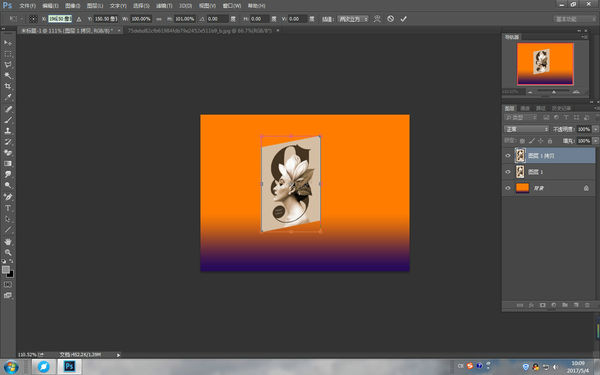Open the Layers panel flyout menu
The image size is (600, 375).
(596, 108)
